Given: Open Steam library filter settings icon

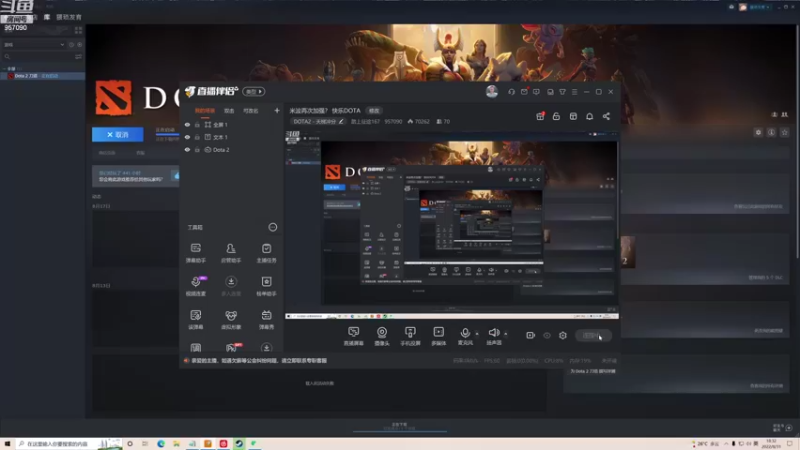Looking at the screenshot, I should point(78,57).
